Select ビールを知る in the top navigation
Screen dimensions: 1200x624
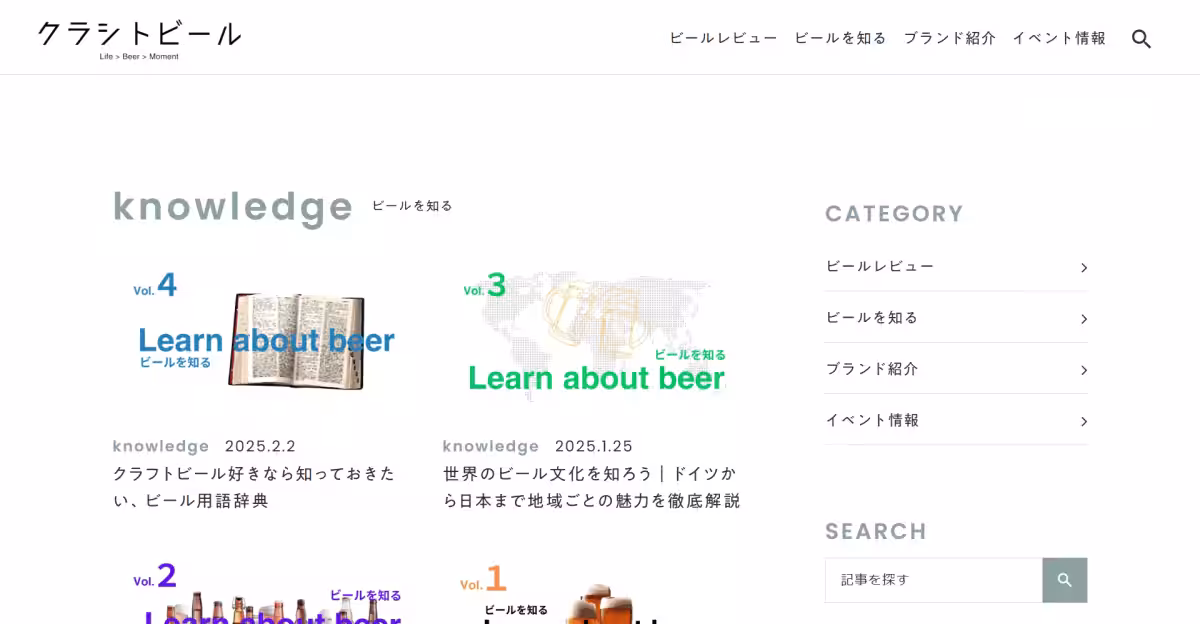(x=840, y=38)
